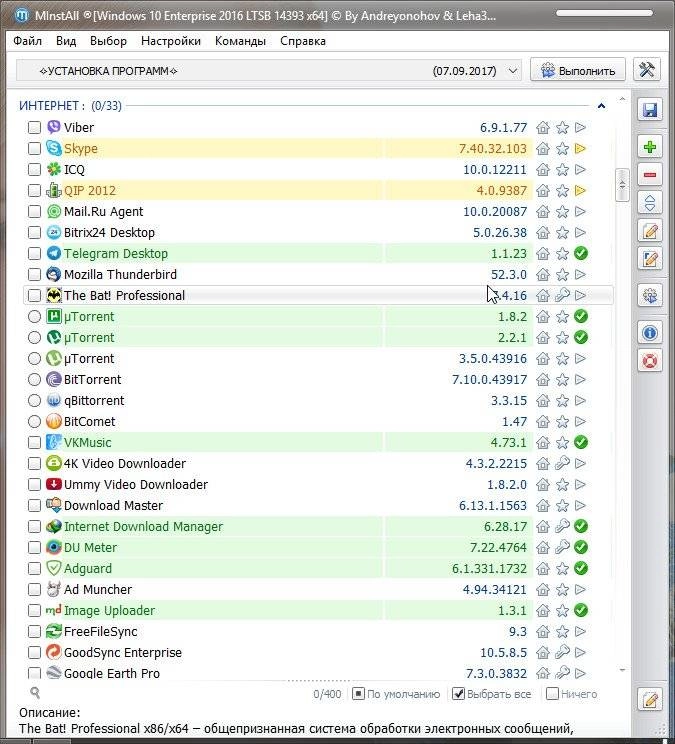Click the green plus add icon
The image size is (675, 744).
(x=649, y=147)
